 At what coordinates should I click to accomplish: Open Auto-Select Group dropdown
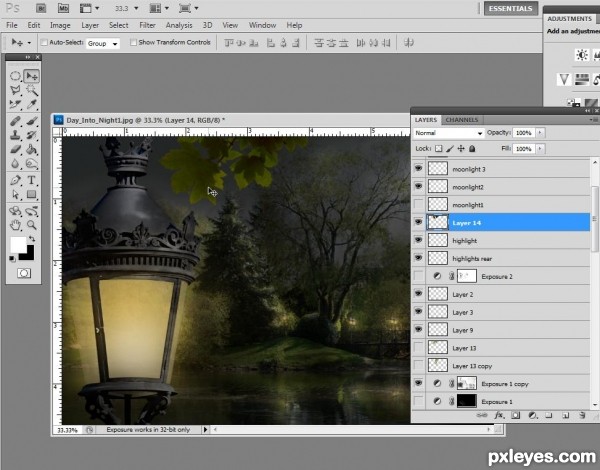click(x=103, y=44)
